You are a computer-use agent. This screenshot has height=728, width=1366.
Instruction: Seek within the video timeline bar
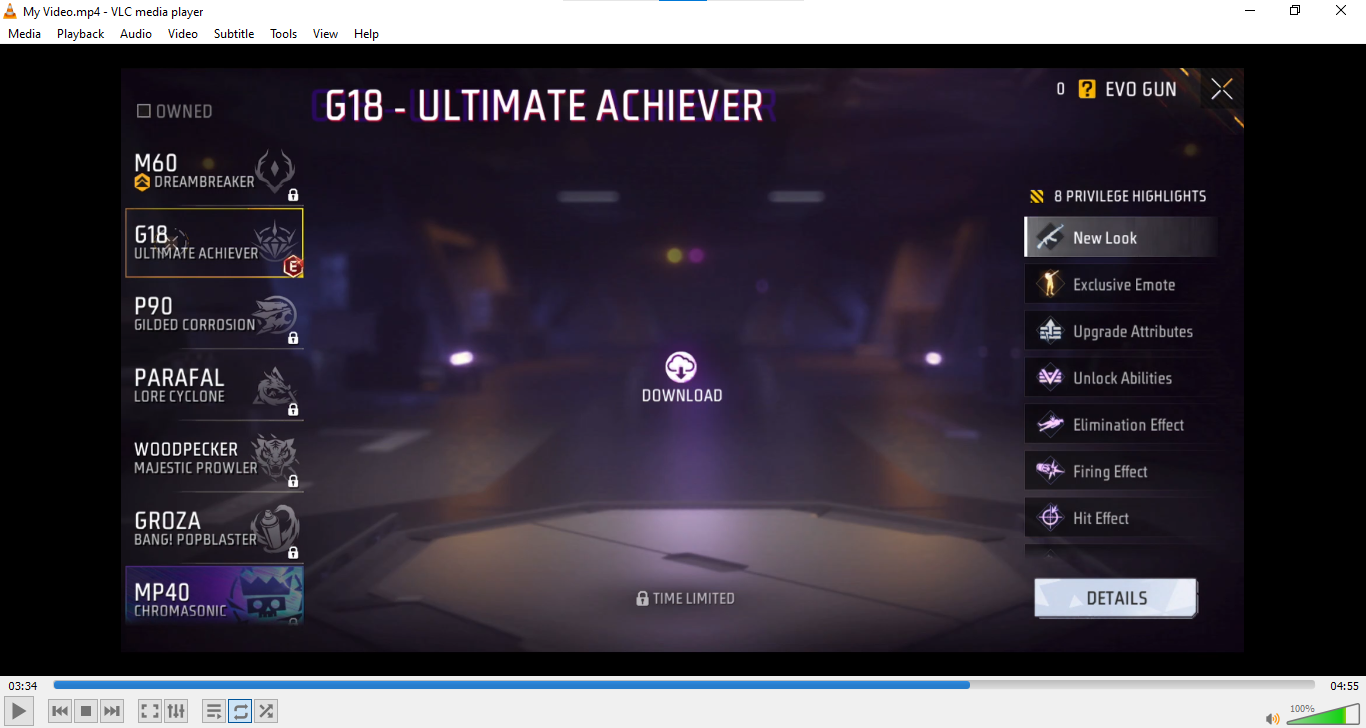[683, 685]
